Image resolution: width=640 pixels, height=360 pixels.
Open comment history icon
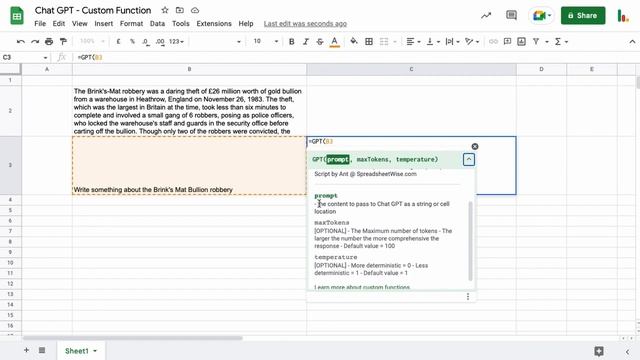[x=511, y=16]
